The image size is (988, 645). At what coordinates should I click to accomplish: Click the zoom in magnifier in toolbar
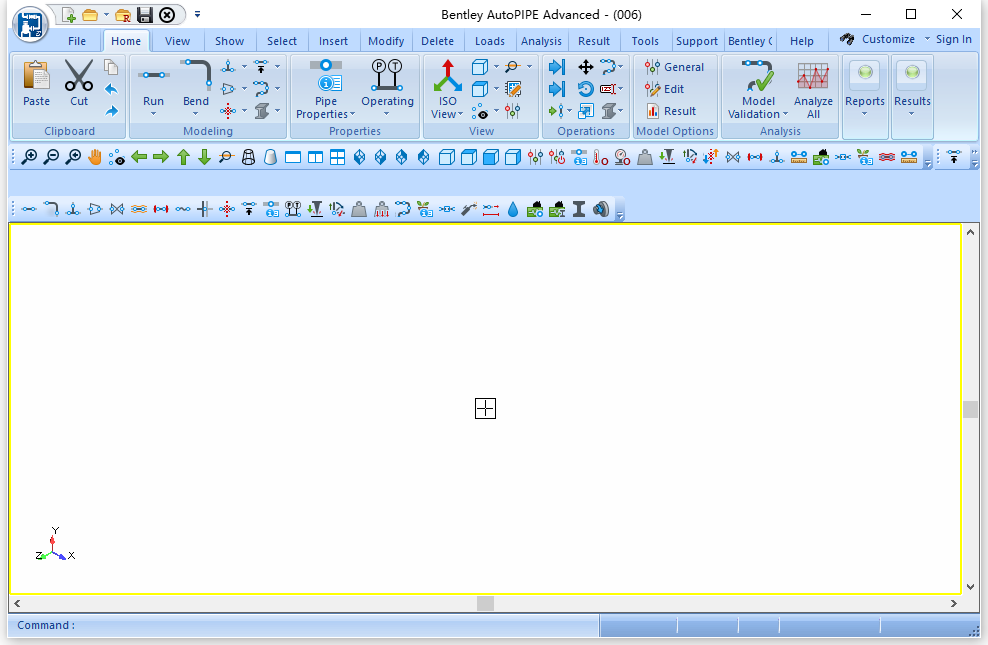(x=29, y=157)
